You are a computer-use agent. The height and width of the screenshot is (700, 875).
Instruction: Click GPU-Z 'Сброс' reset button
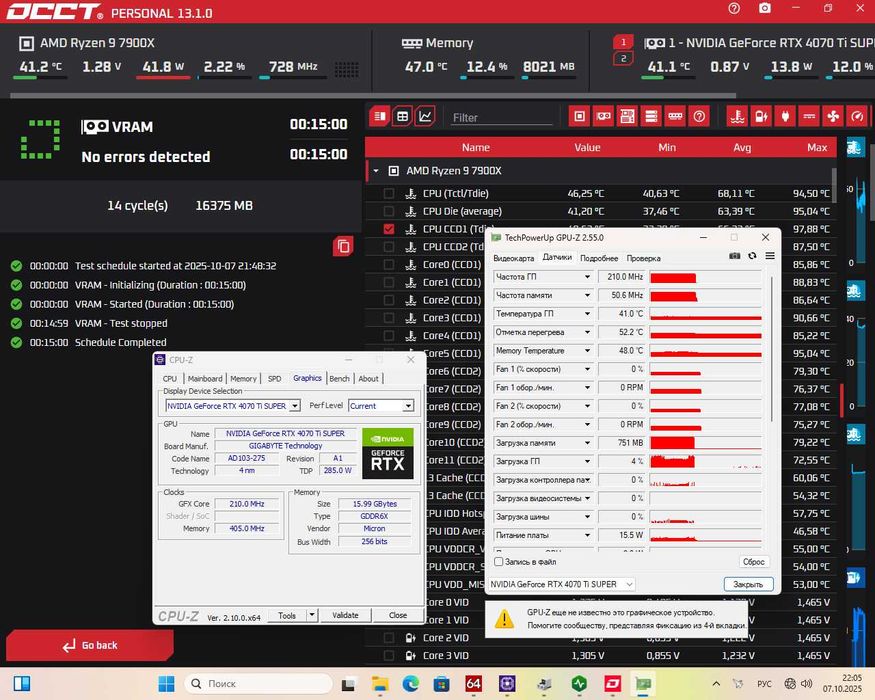click(753, 562)
